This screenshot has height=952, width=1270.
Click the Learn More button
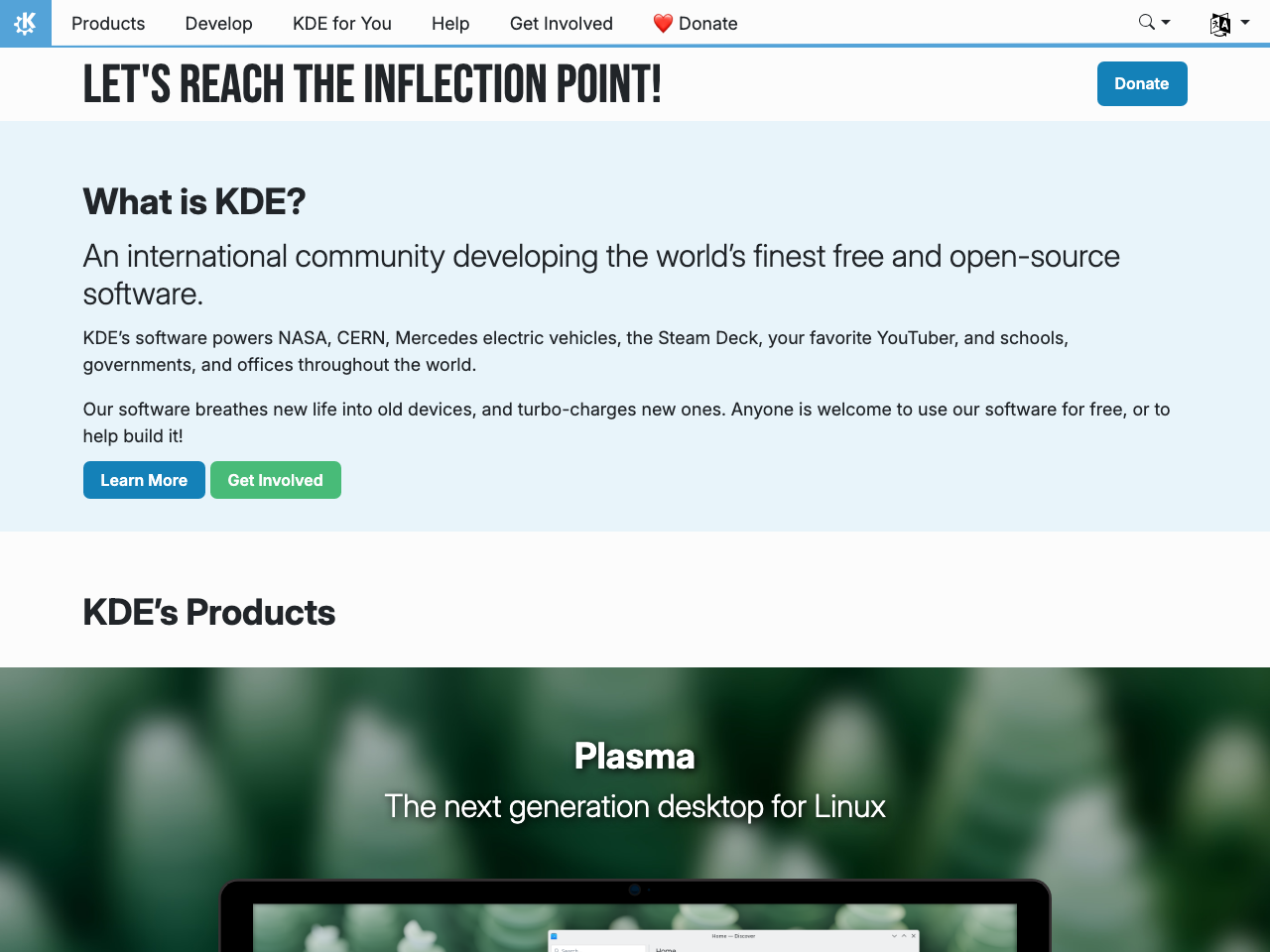tap(143, 480)
